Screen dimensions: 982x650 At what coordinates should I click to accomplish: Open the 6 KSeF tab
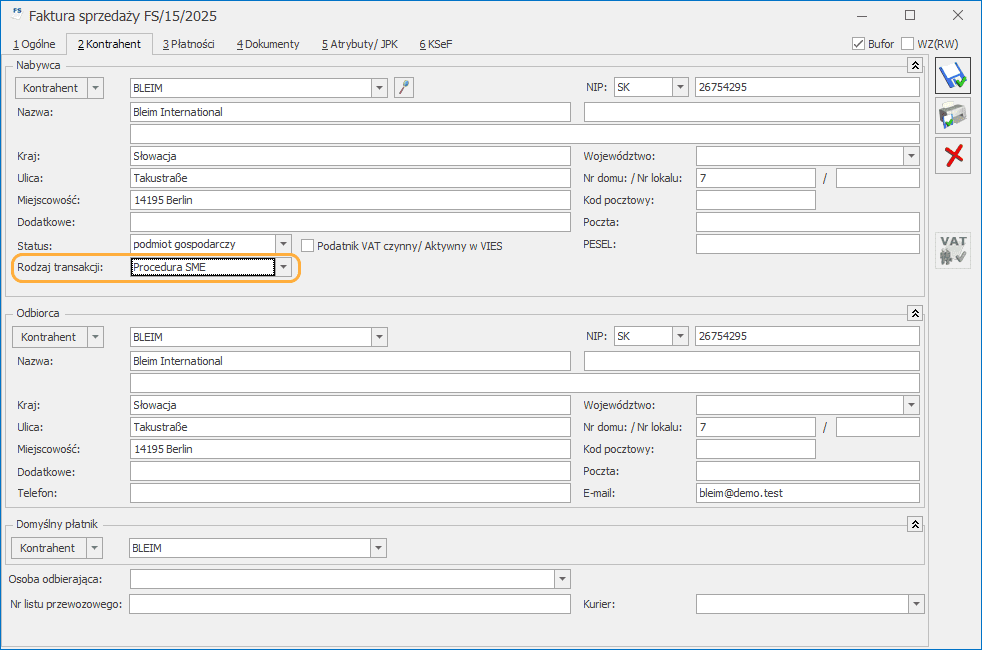pos(436,44)
